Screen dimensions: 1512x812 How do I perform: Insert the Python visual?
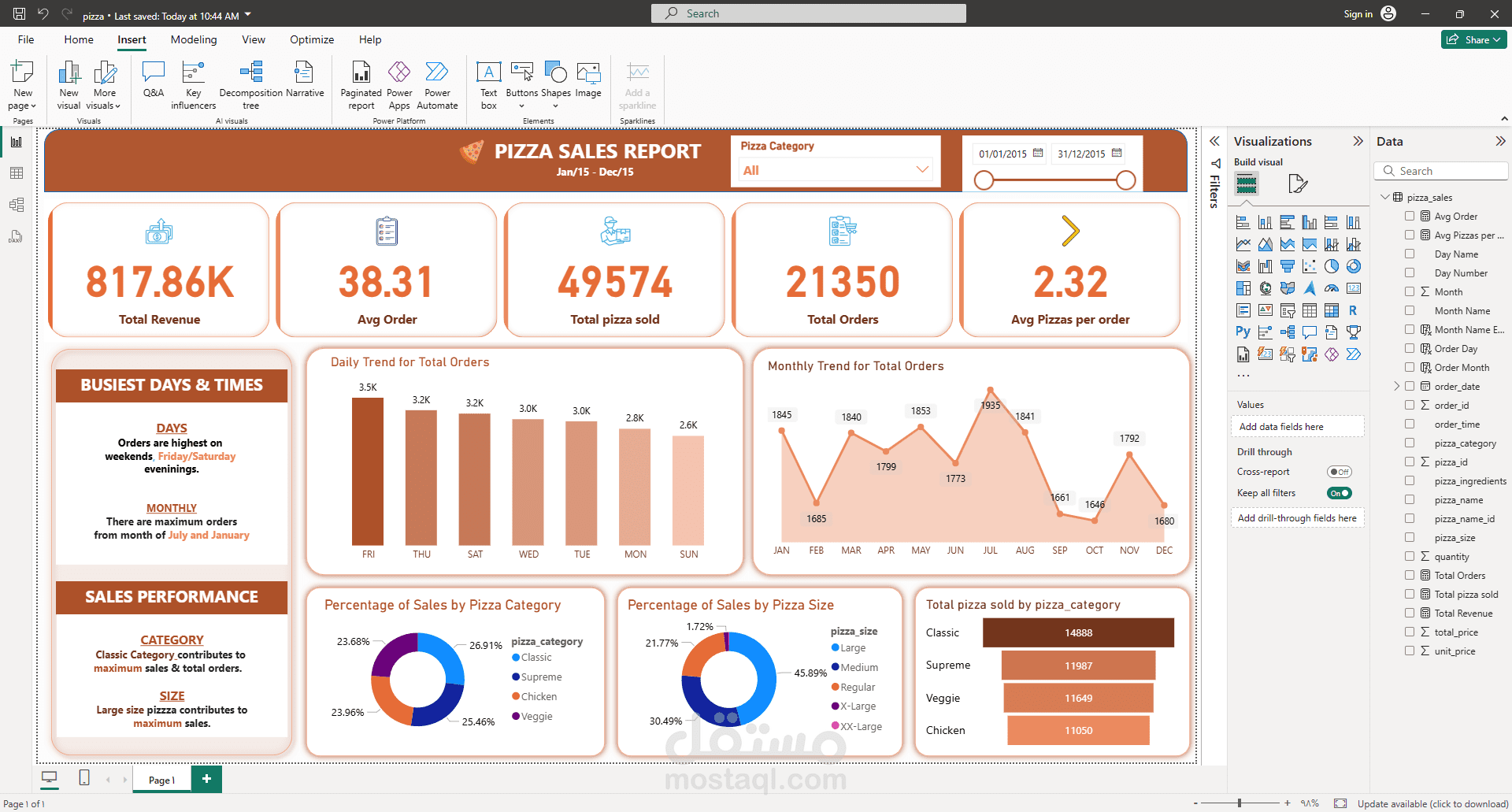1243,332
